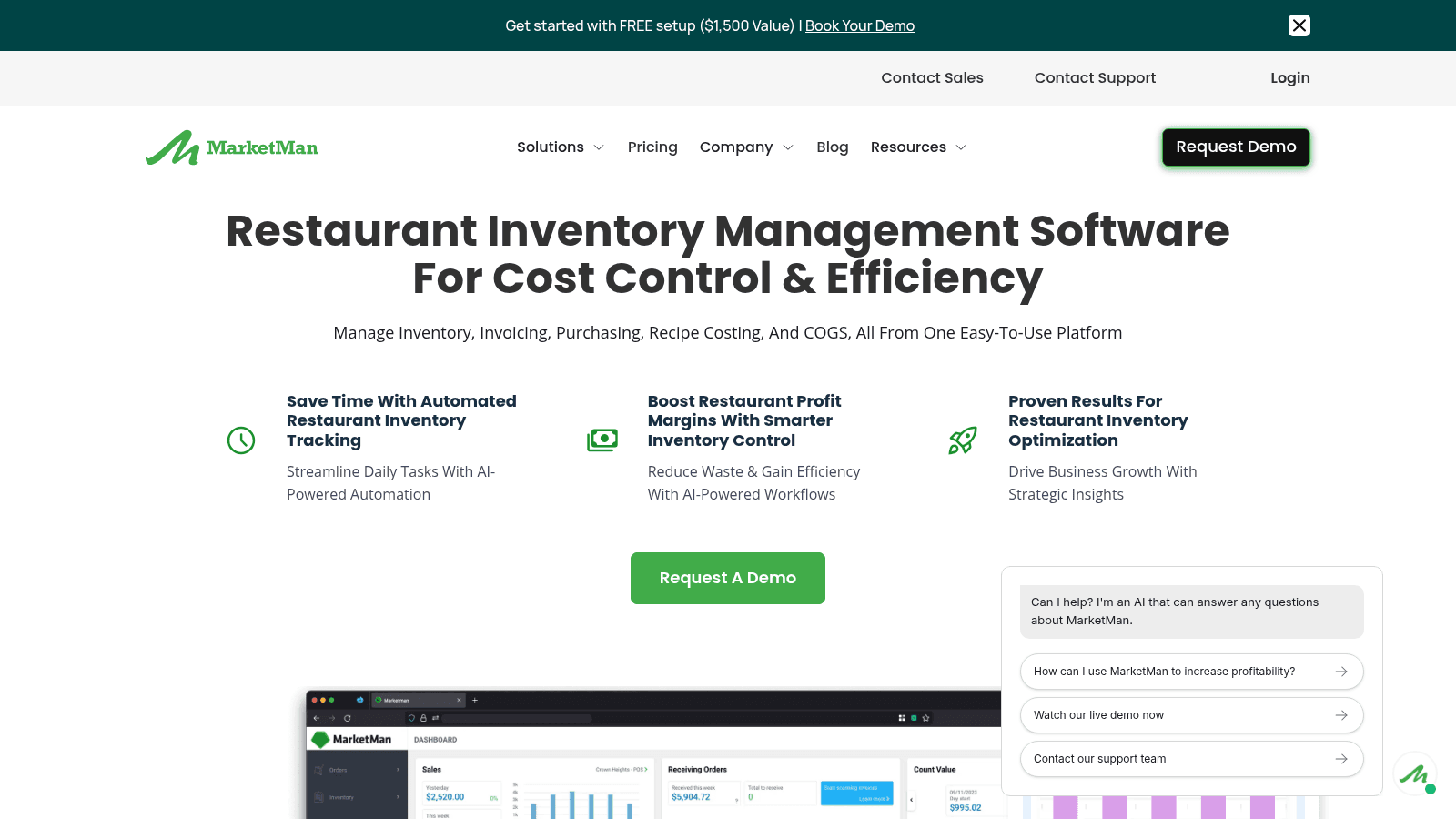1456x819 pixels.
Task: Click arrow on 'increase profitability' row
Action: click(x=1341, y=672)
